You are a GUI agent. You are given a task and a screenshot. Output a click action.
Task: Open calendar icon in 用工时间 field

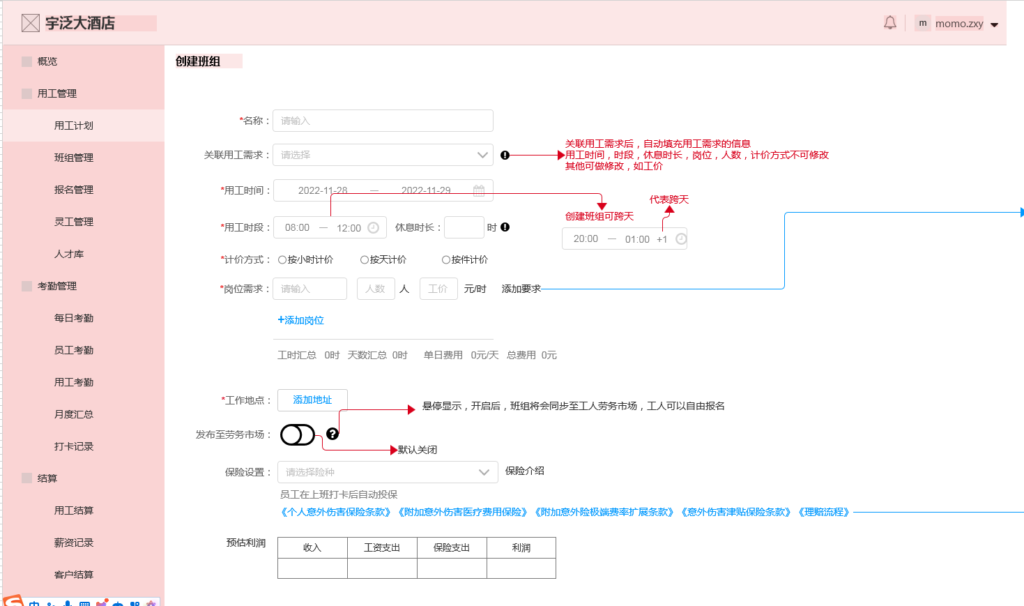479,190
